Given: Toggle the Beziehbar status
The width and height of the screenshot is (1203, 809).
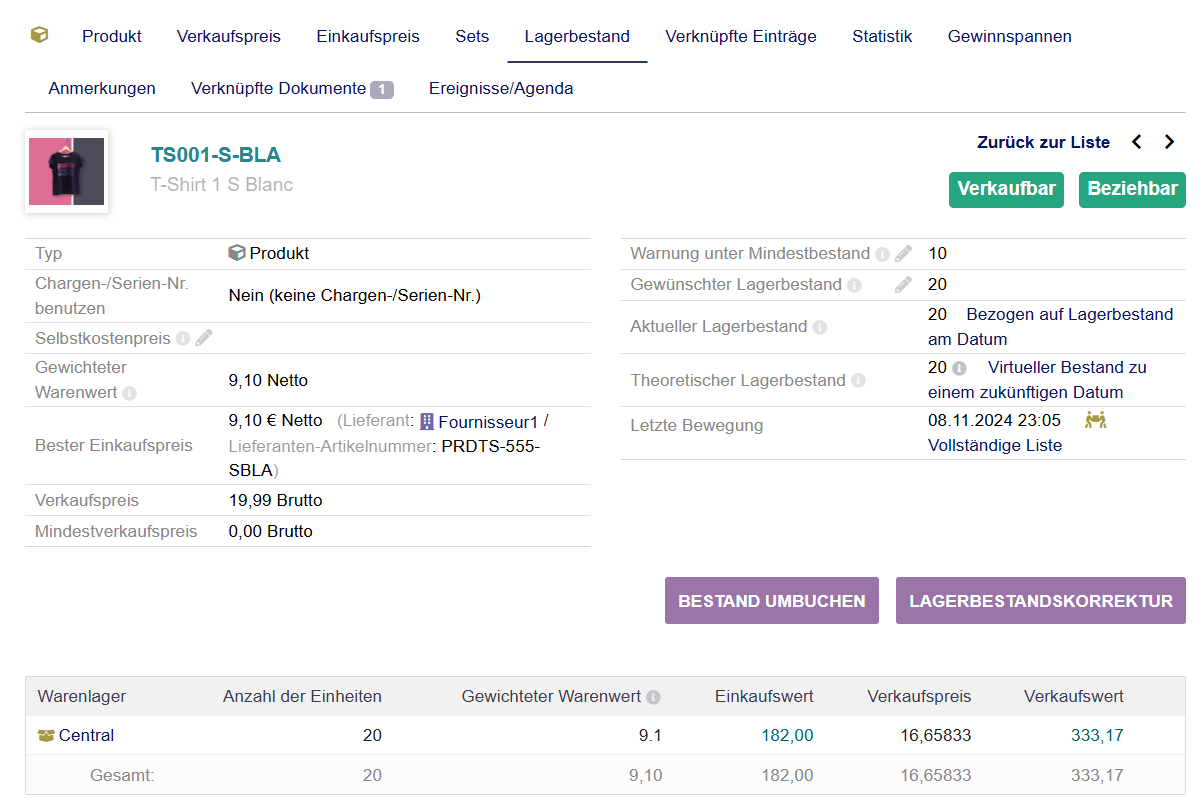Looking at the screenshot, I should coord(1132,189).
